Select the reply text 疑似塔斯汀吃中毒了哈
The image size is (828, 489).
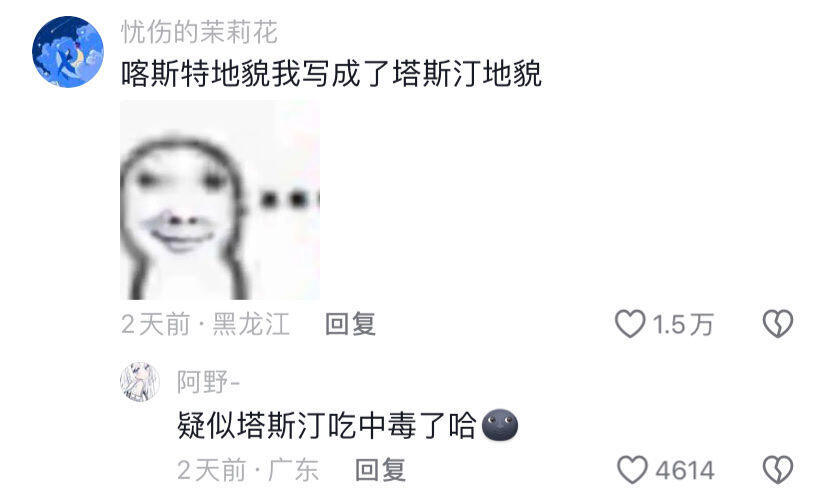point(327,425)
